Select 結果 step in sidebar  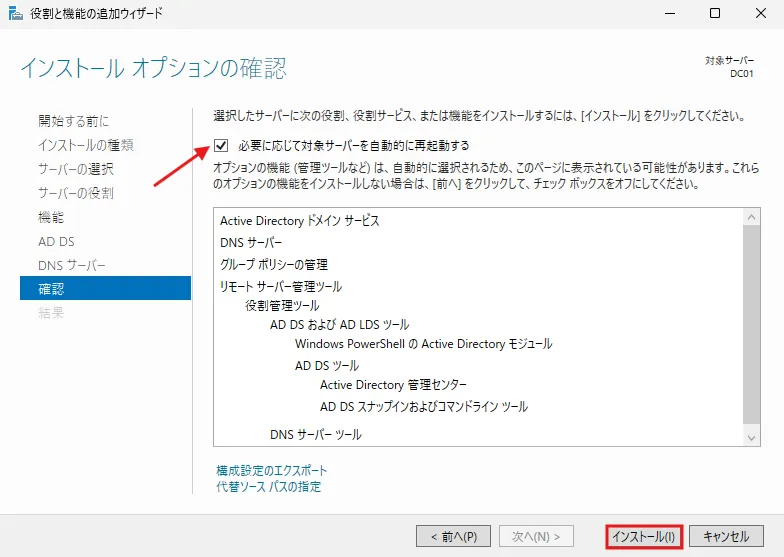(51, 313)
